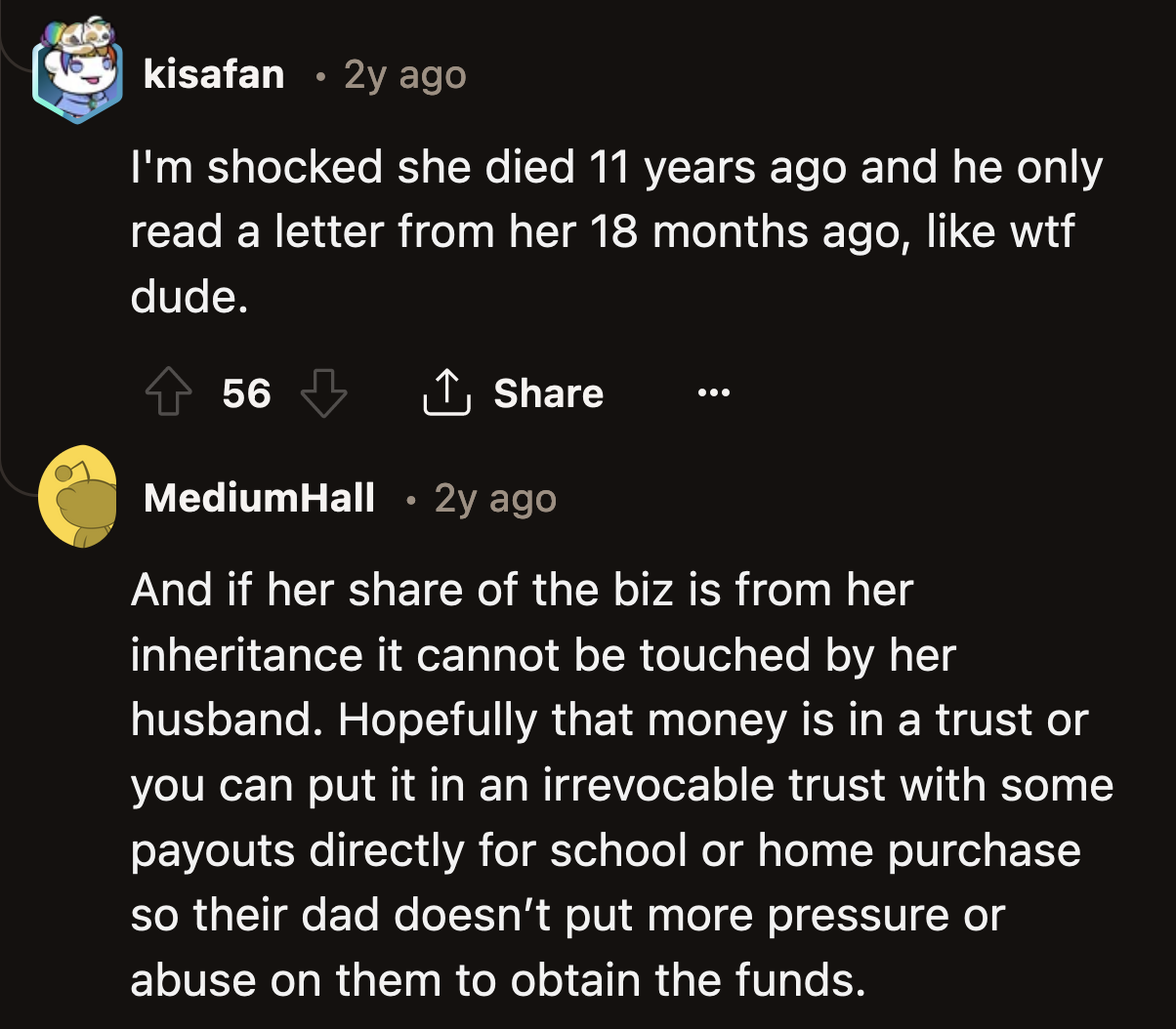Click the 2y ago timestamp on MediumHall's comment

click(x=494, y=498)
